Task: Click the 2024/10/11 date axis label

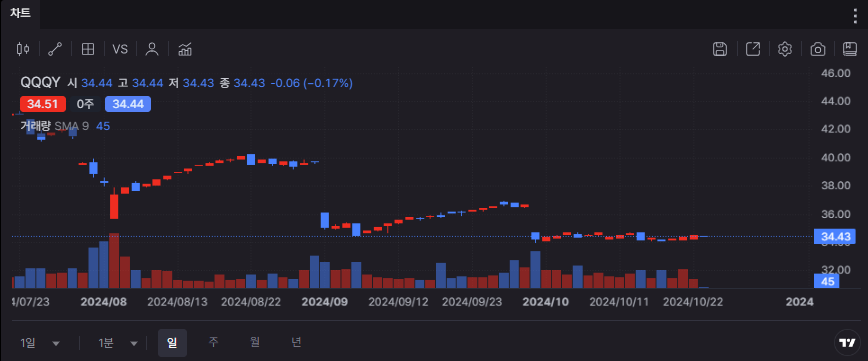Action: (x=619, y=302)
